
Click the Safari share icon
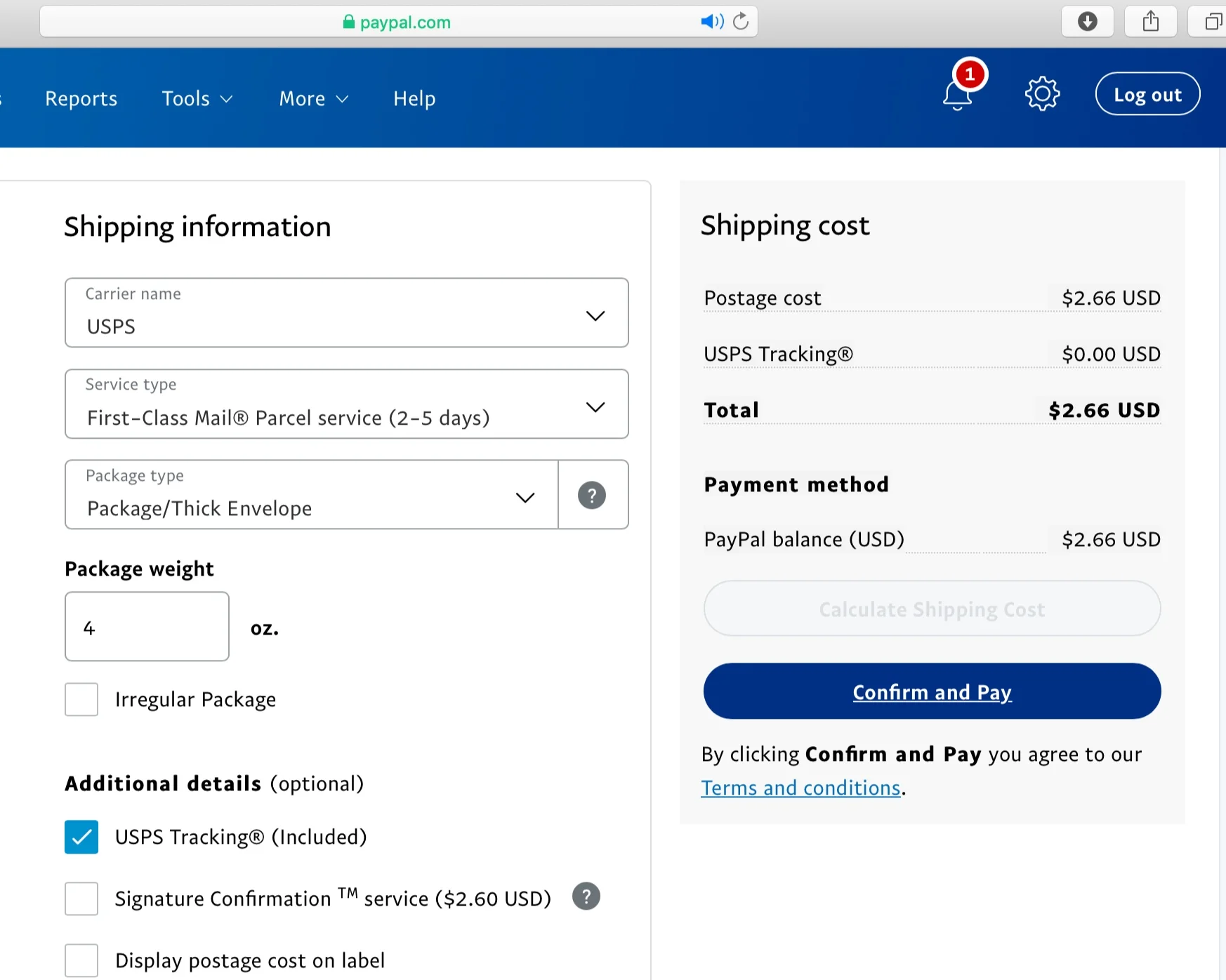coord(1150,22)
